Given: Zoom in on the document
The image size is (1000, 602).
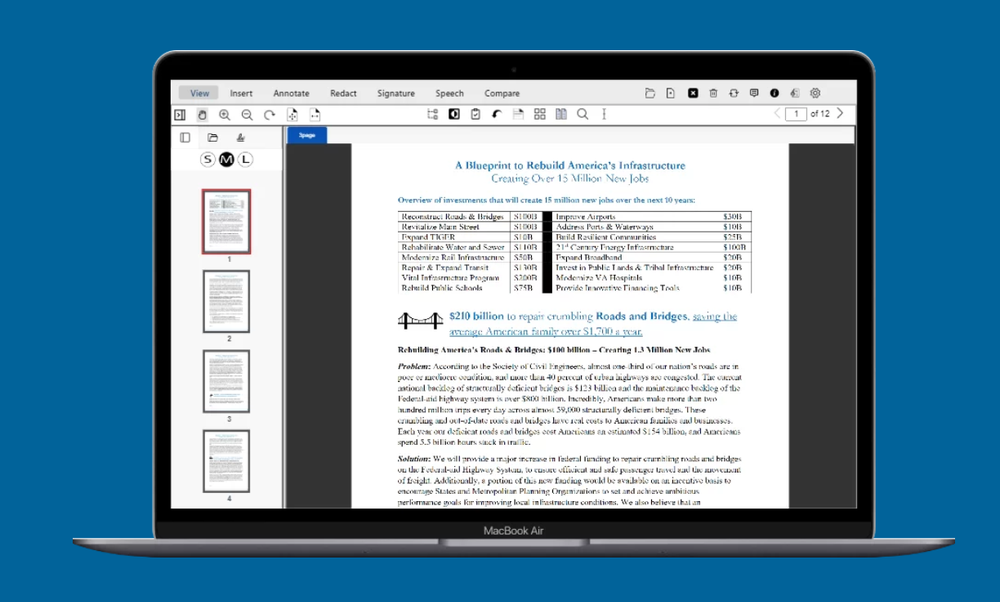Looking at the screenshot, I should tap(226, 114).
